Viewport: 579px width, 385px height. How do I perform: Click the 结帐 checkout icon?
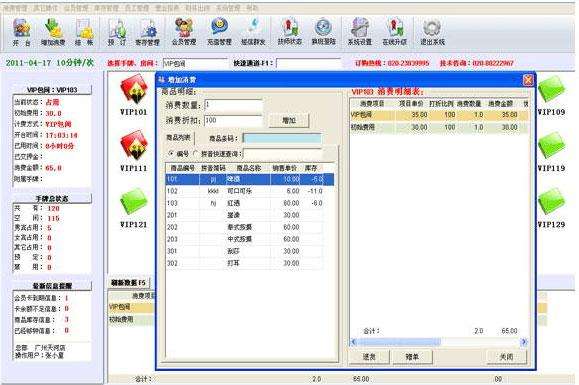pos(84,32)
